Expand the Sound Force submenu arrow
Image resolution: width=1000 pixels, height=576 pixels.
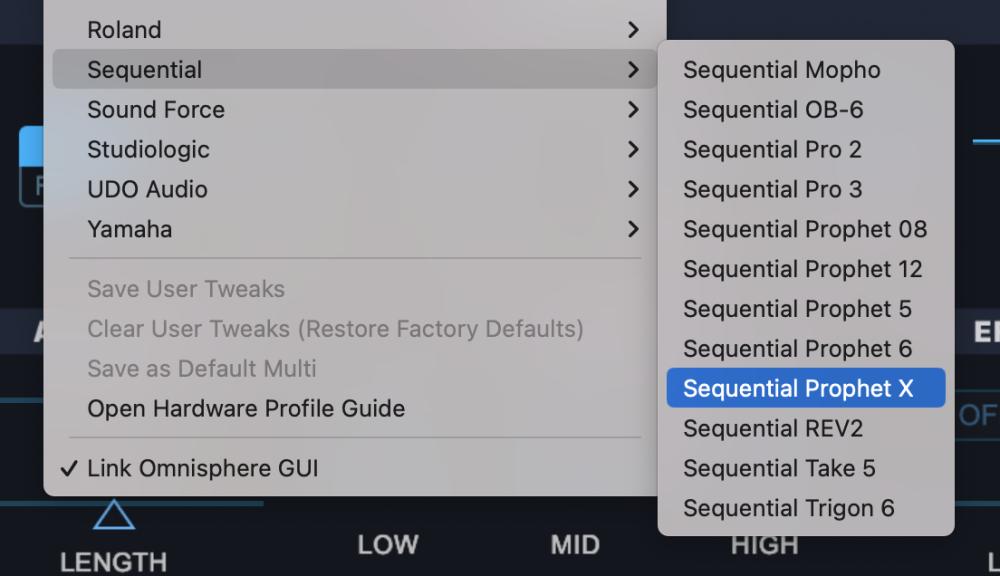[632, 110]
